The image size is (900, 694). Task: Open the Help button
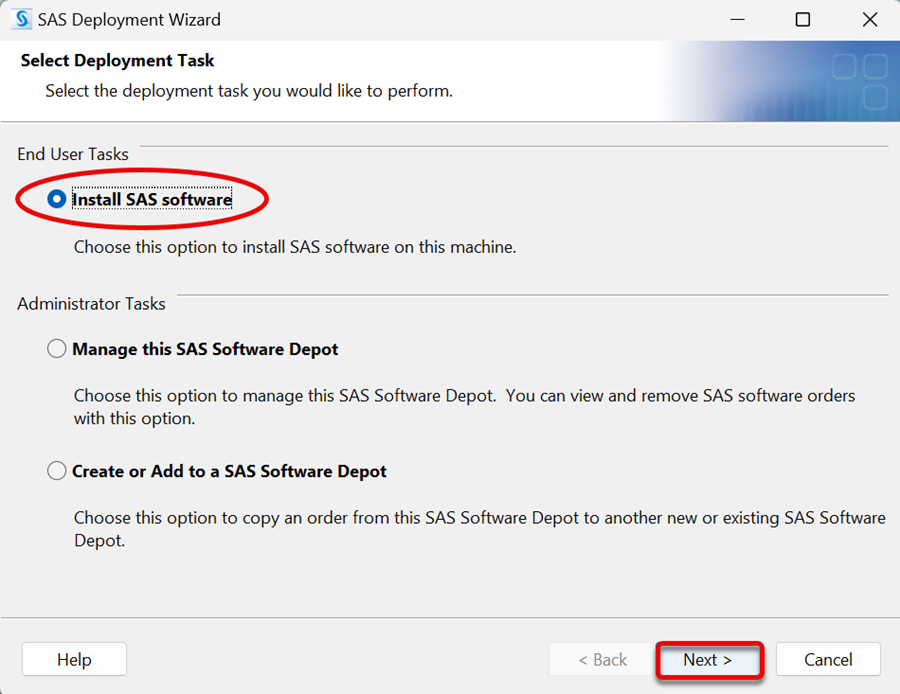tap(74, 659)
